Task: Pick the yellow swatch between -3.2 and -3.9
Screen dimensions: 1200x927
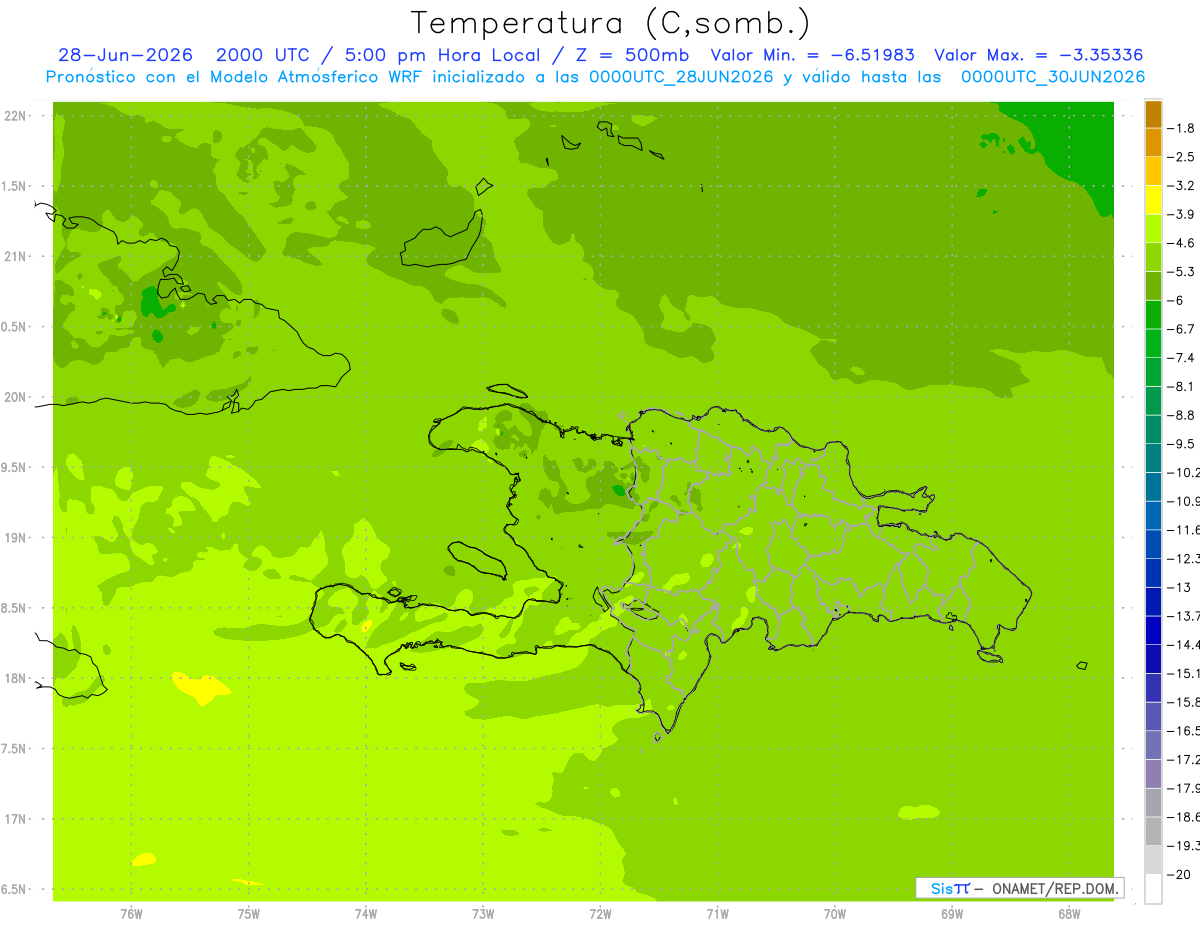Action: point(1153,200)
